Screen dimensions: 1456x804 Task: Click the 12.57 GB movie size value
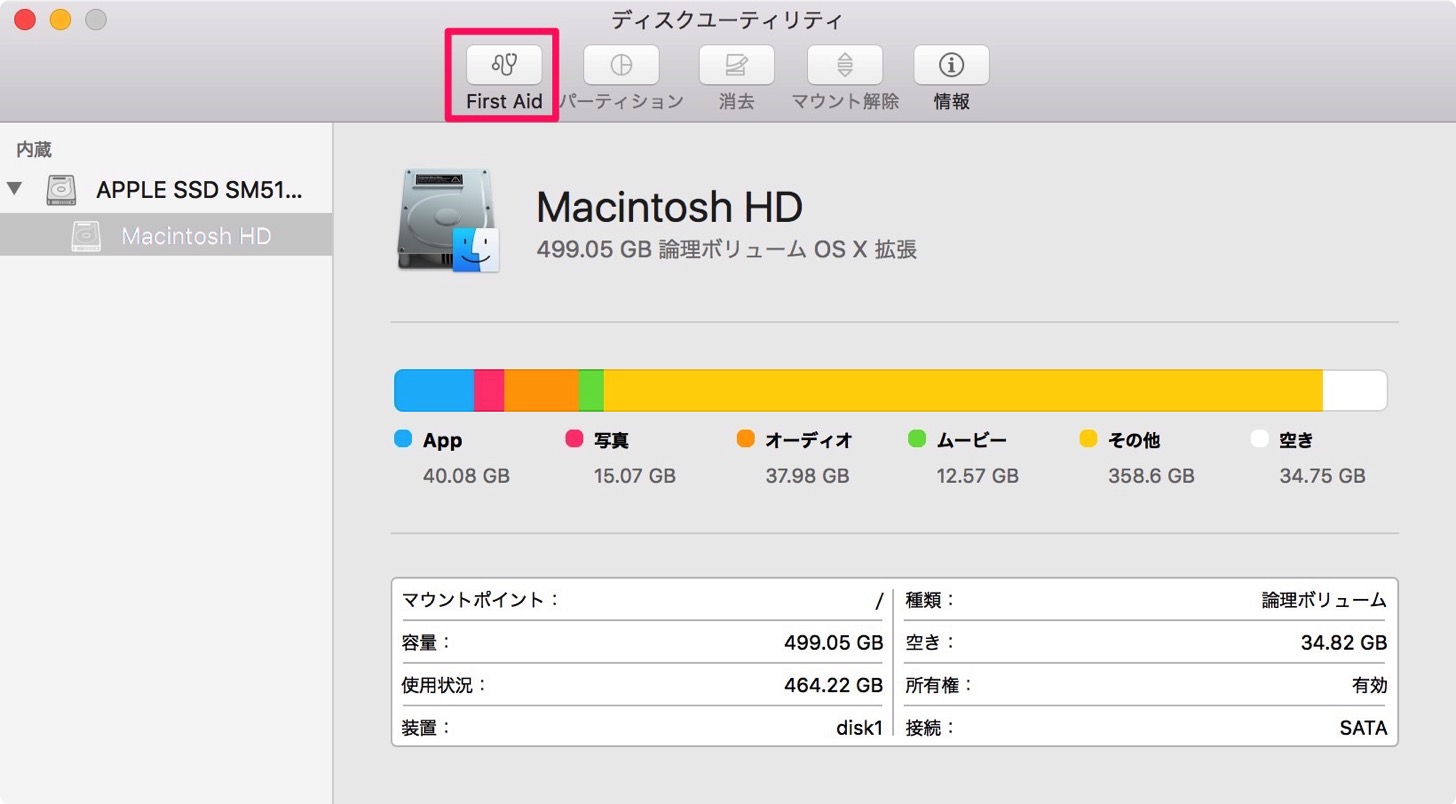pyautogui.click(x=978, y=476)
